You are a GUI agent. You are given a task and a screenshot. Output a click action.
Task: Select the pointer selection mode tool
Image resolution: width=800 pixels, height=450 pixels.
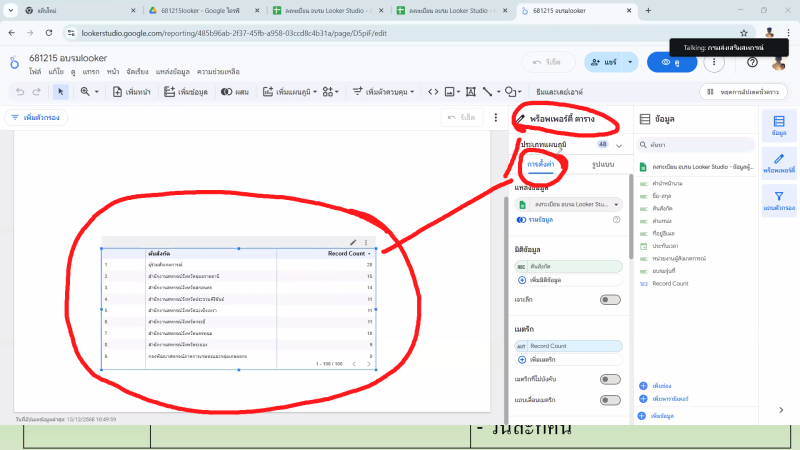pos(60,91)
